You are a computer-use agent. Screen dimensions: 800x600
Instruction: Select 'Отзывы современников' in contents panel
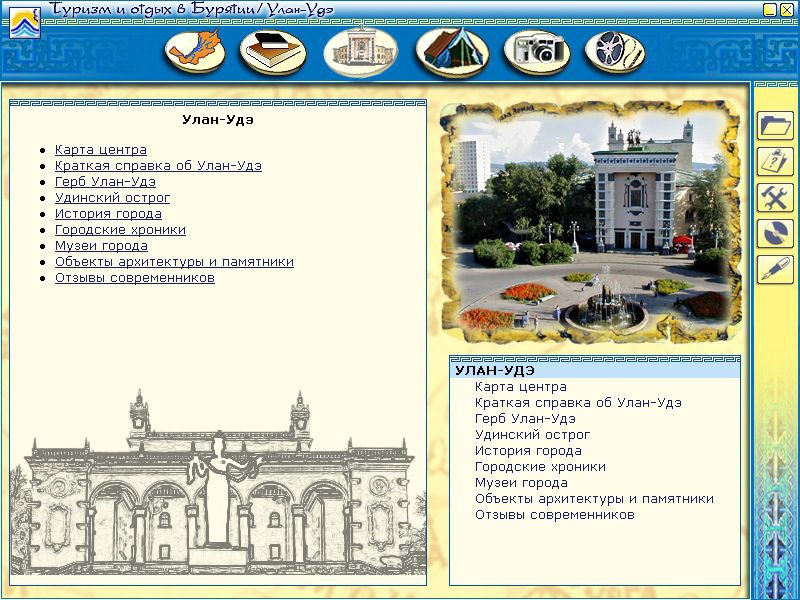click(x=555, y=515)
